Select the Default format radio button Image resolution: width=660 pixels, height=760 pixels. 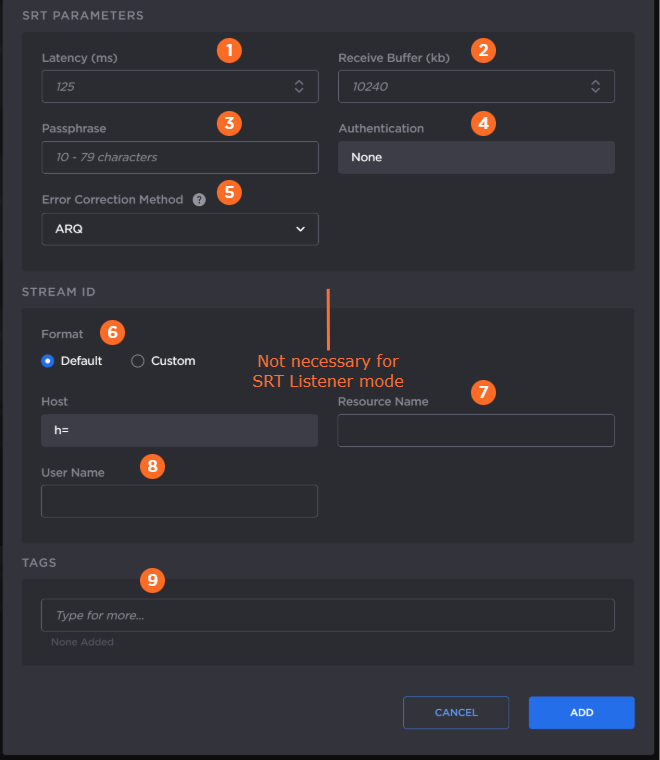pyautogui.click(x=47, y=361)
